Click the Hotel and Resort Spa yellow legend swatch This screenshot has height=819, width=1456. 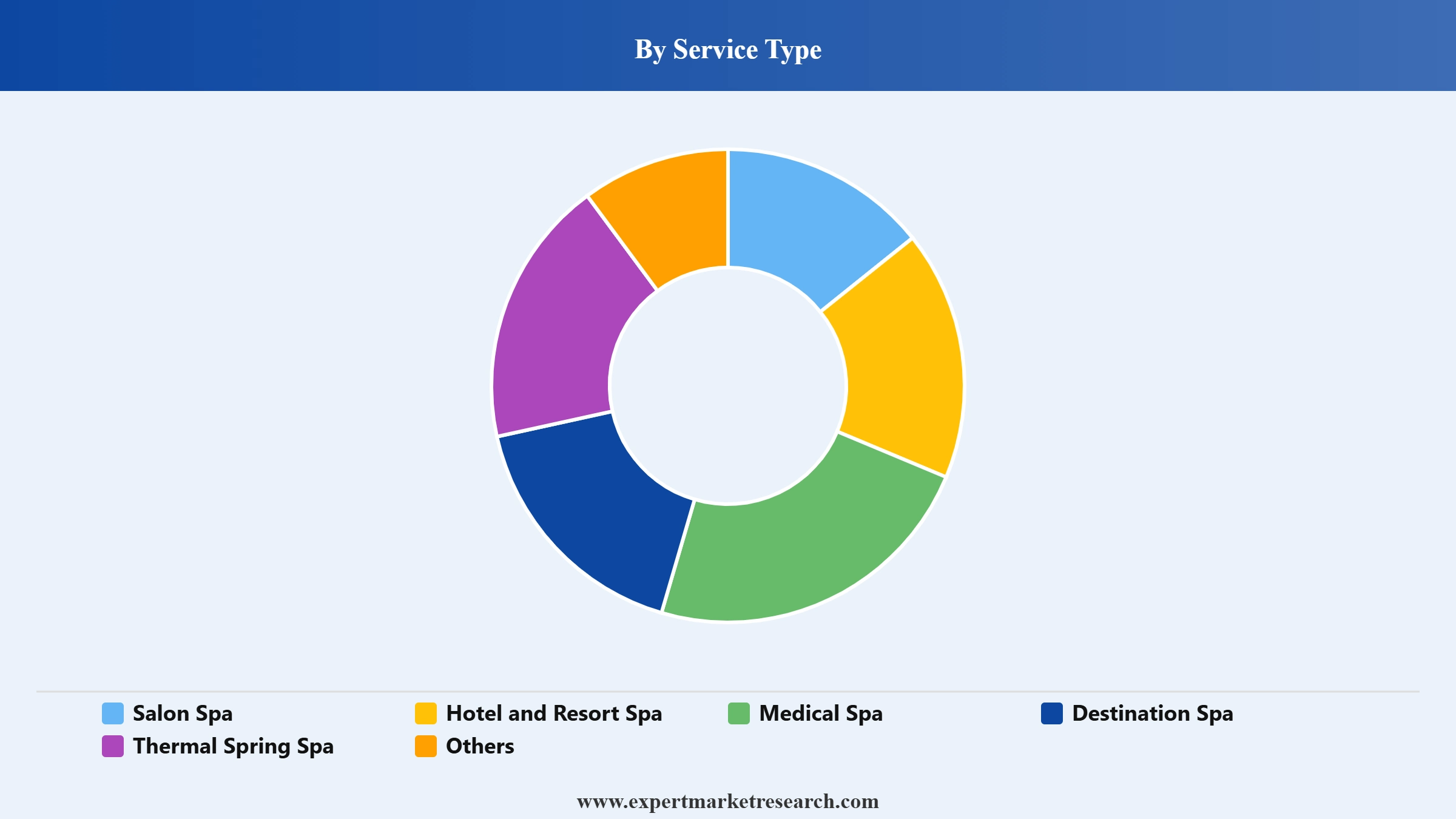426,713
